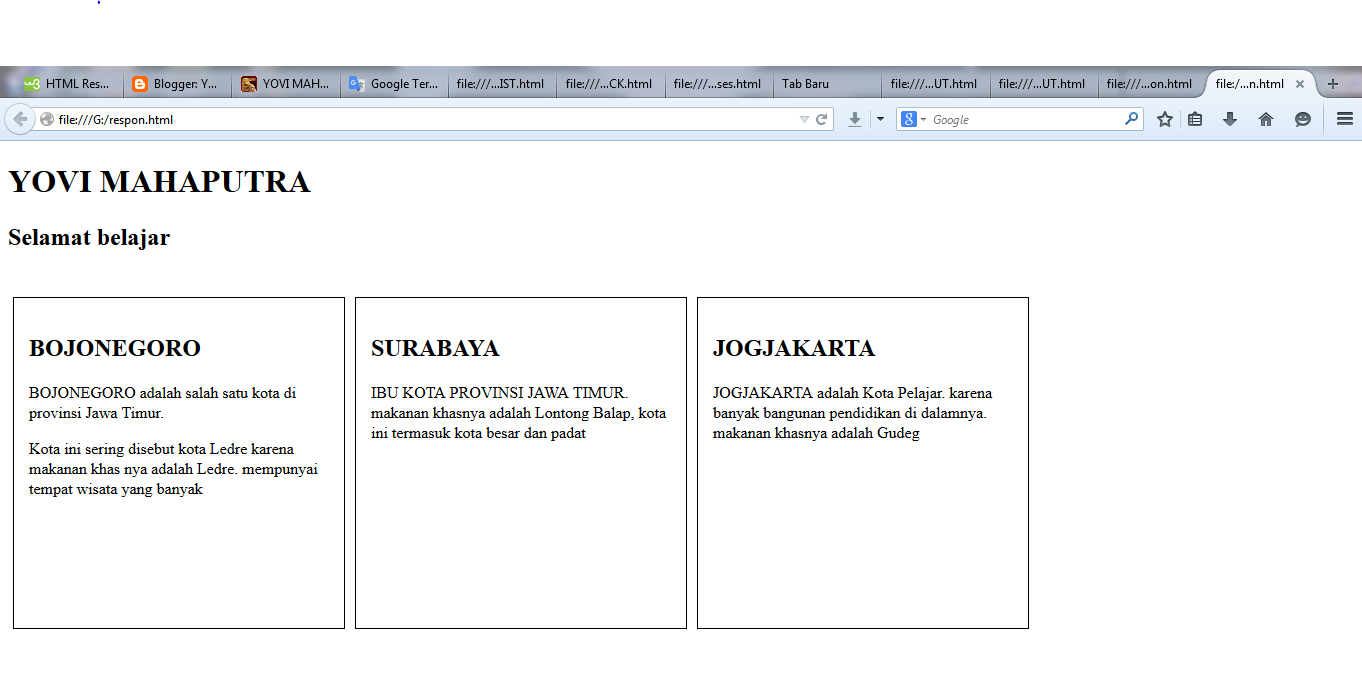Open the Google search engine selector
Screen dimensions: 1362x684
click(914, 120)
